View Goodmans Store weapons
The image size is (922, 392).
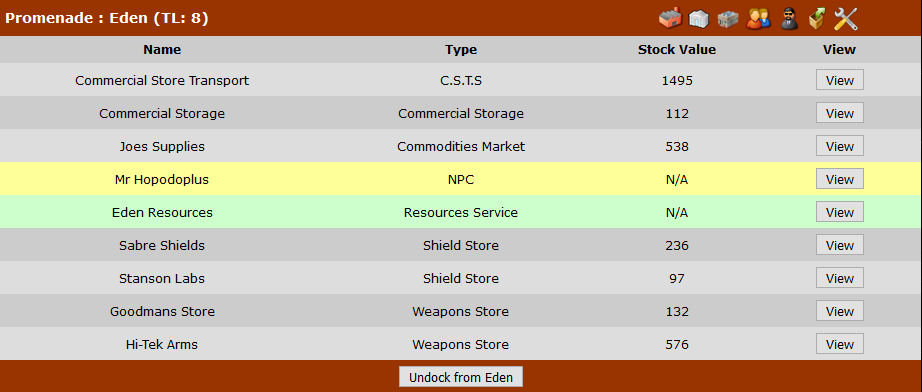pyautogui.click(x=840, y=311)
